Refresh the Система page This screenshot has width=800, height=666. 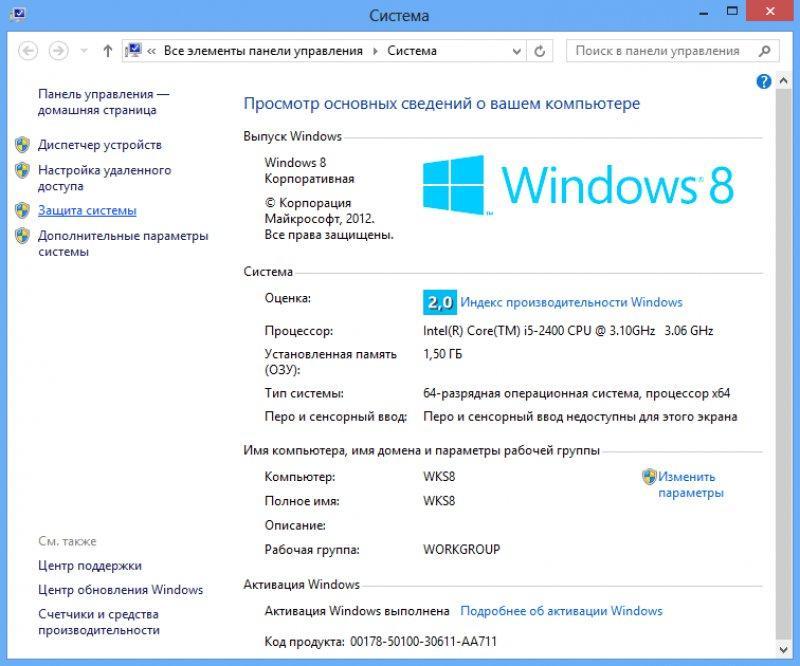(540, 51)
